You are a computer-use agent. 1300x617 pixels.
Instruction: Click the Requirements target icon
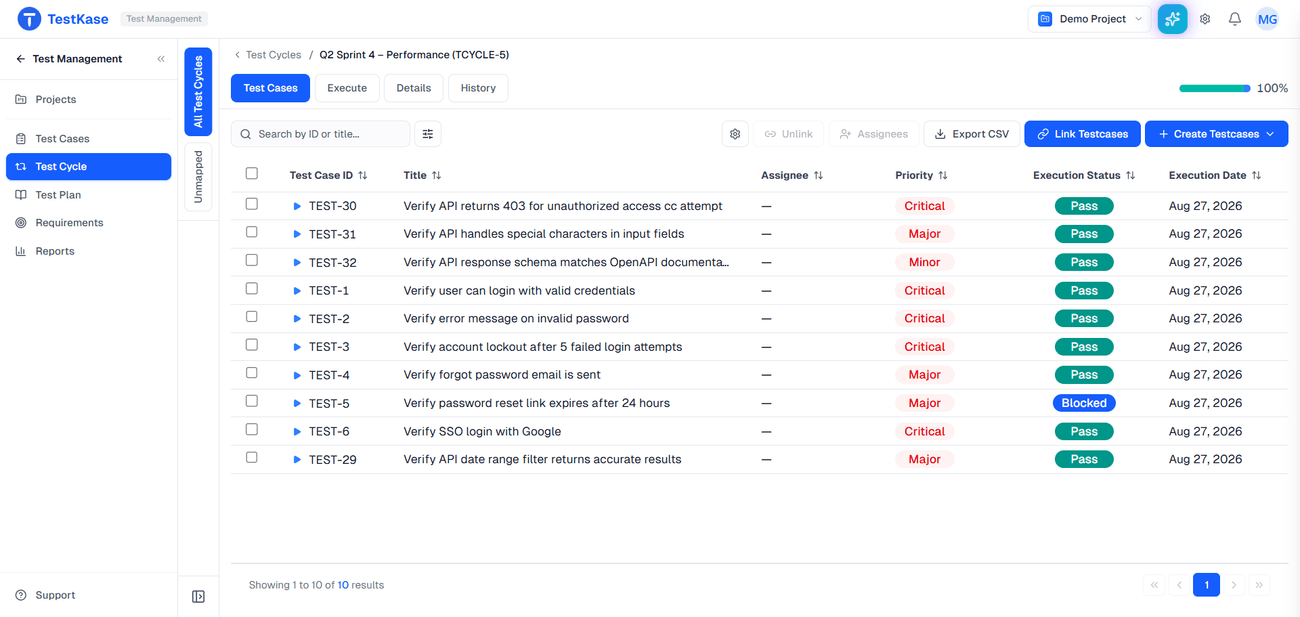pos(21,223)
